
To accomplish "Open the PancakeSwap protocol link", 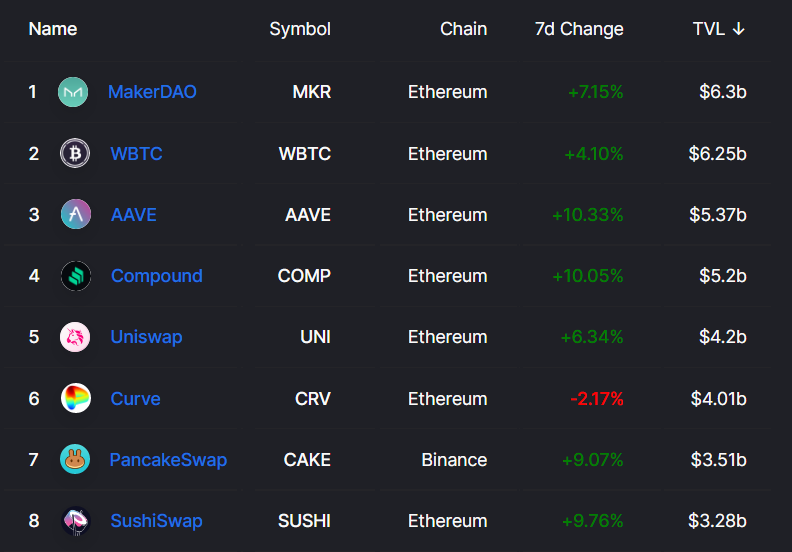I will point(168,460).
